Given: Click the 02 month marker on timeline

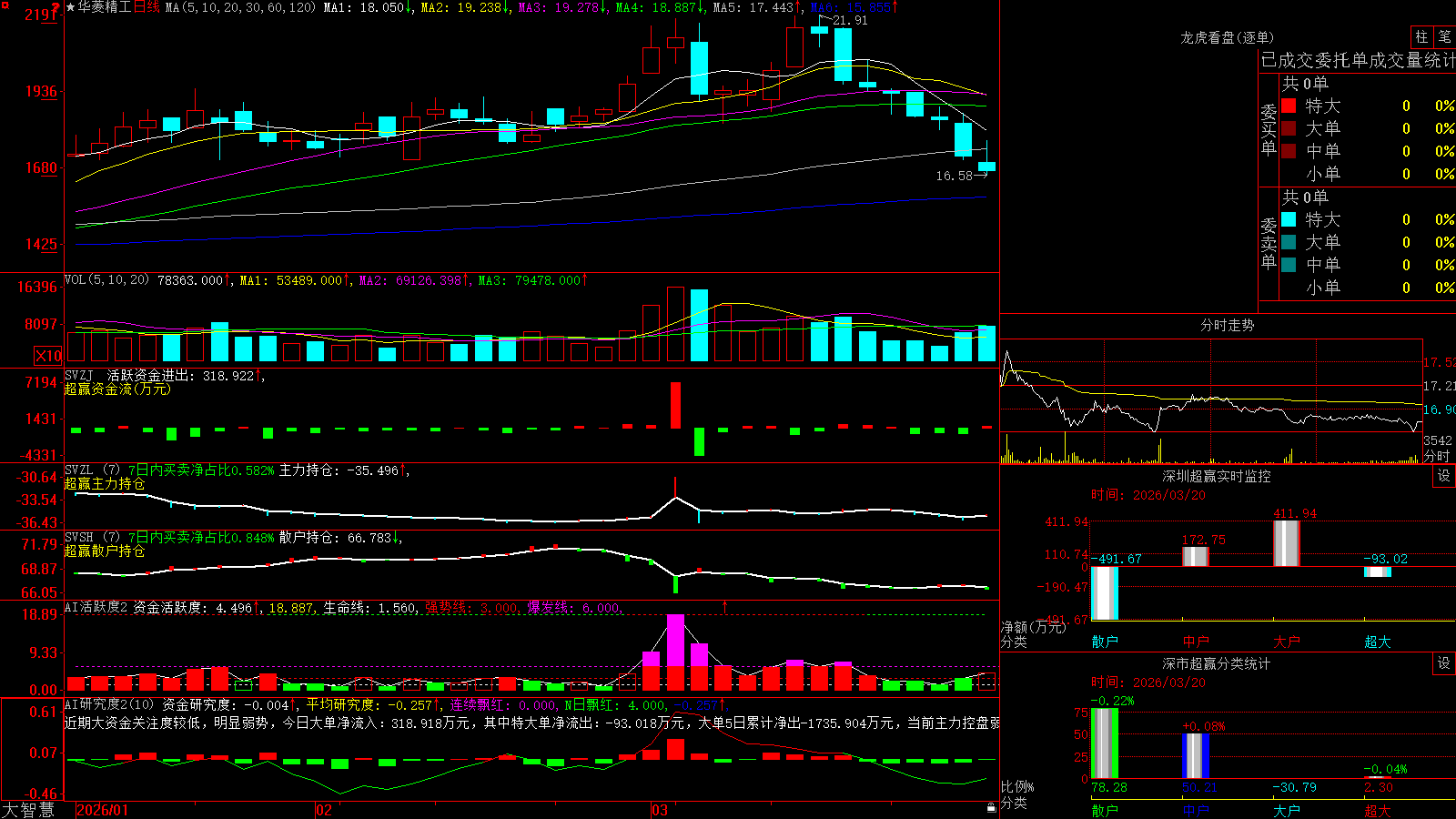Looking at the screenshot, I should coord(324,810).
